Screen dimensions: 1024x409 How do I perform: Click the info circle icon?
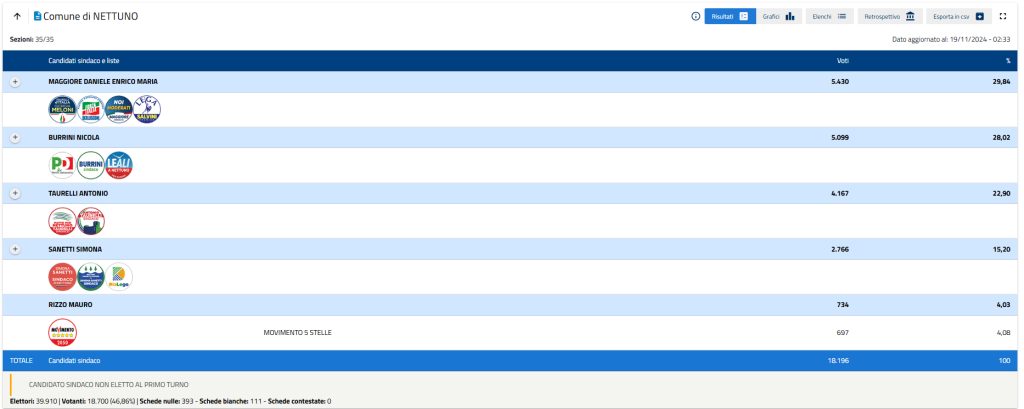(x=695, y=17)
